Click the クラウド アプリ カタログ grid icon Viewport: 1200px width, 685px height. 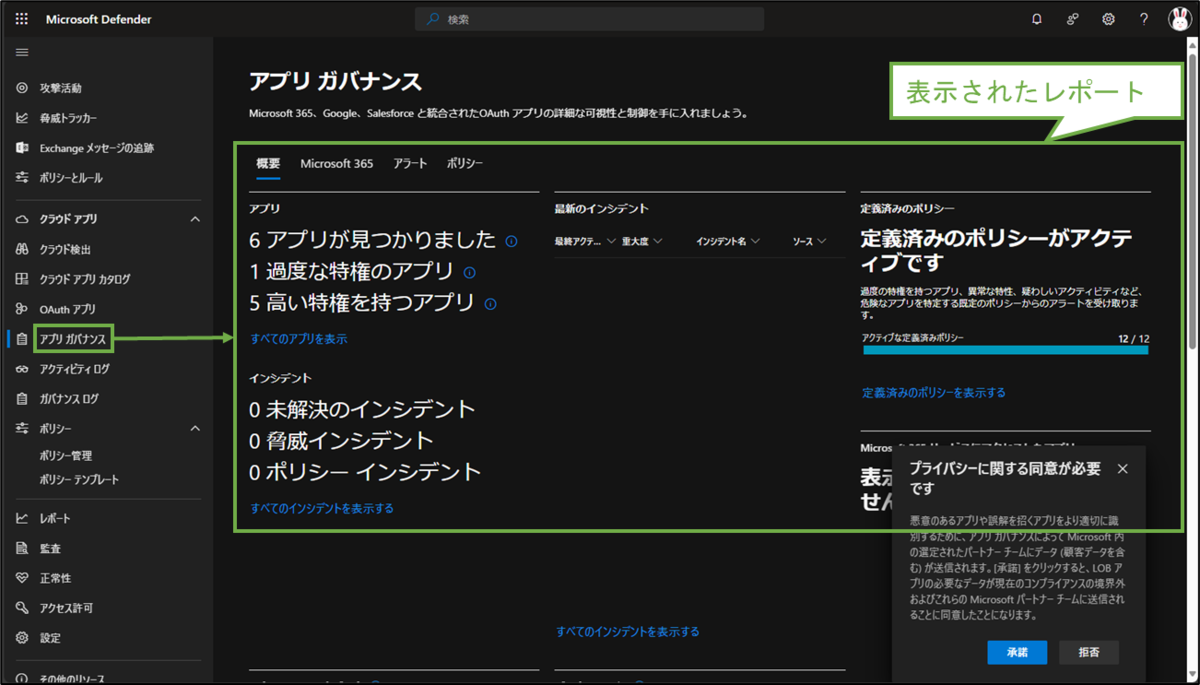click(x=22, y=279)
